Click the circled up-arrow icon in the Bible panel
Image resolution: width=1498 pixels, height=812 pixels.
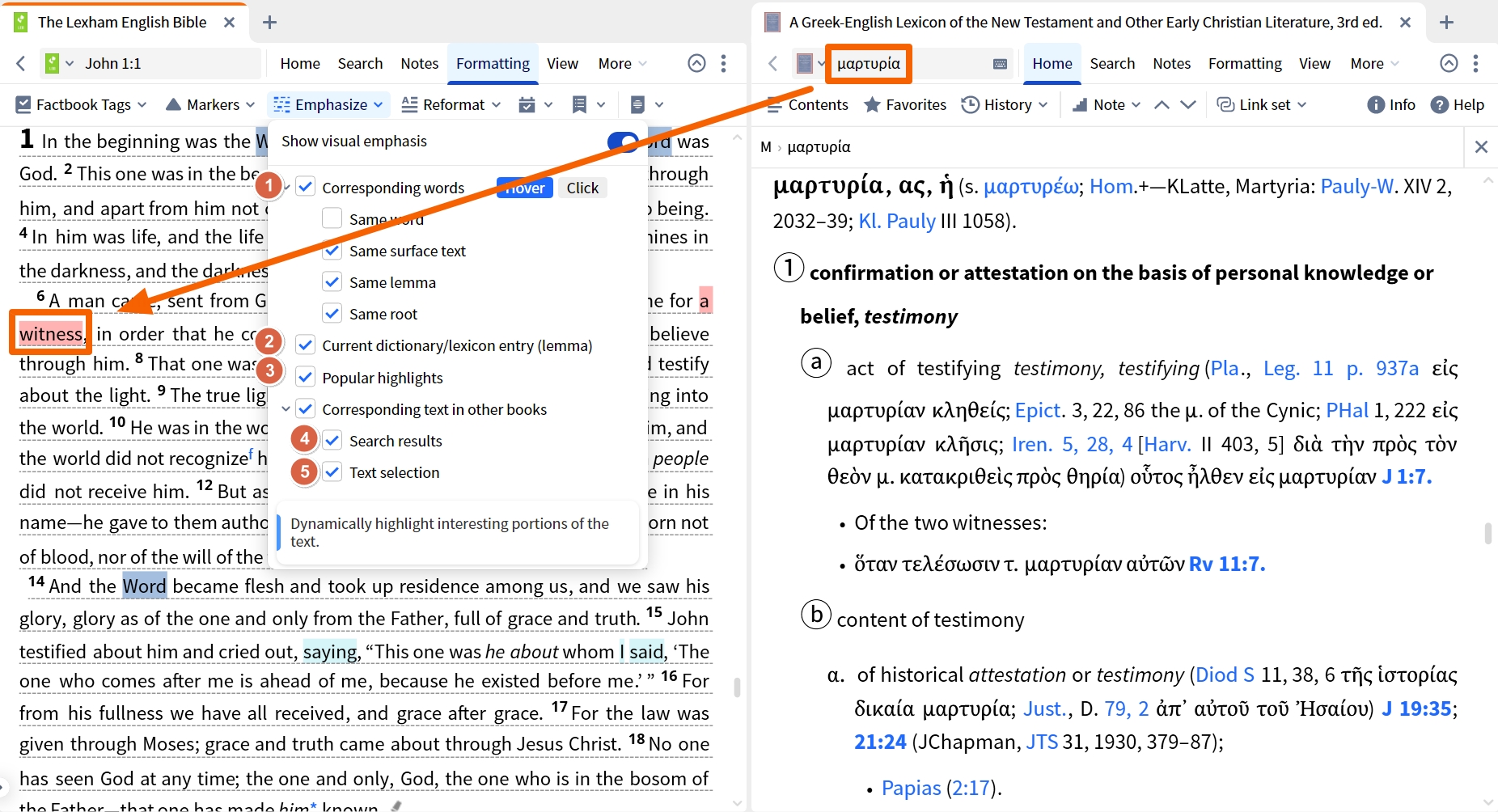(696, 63)
